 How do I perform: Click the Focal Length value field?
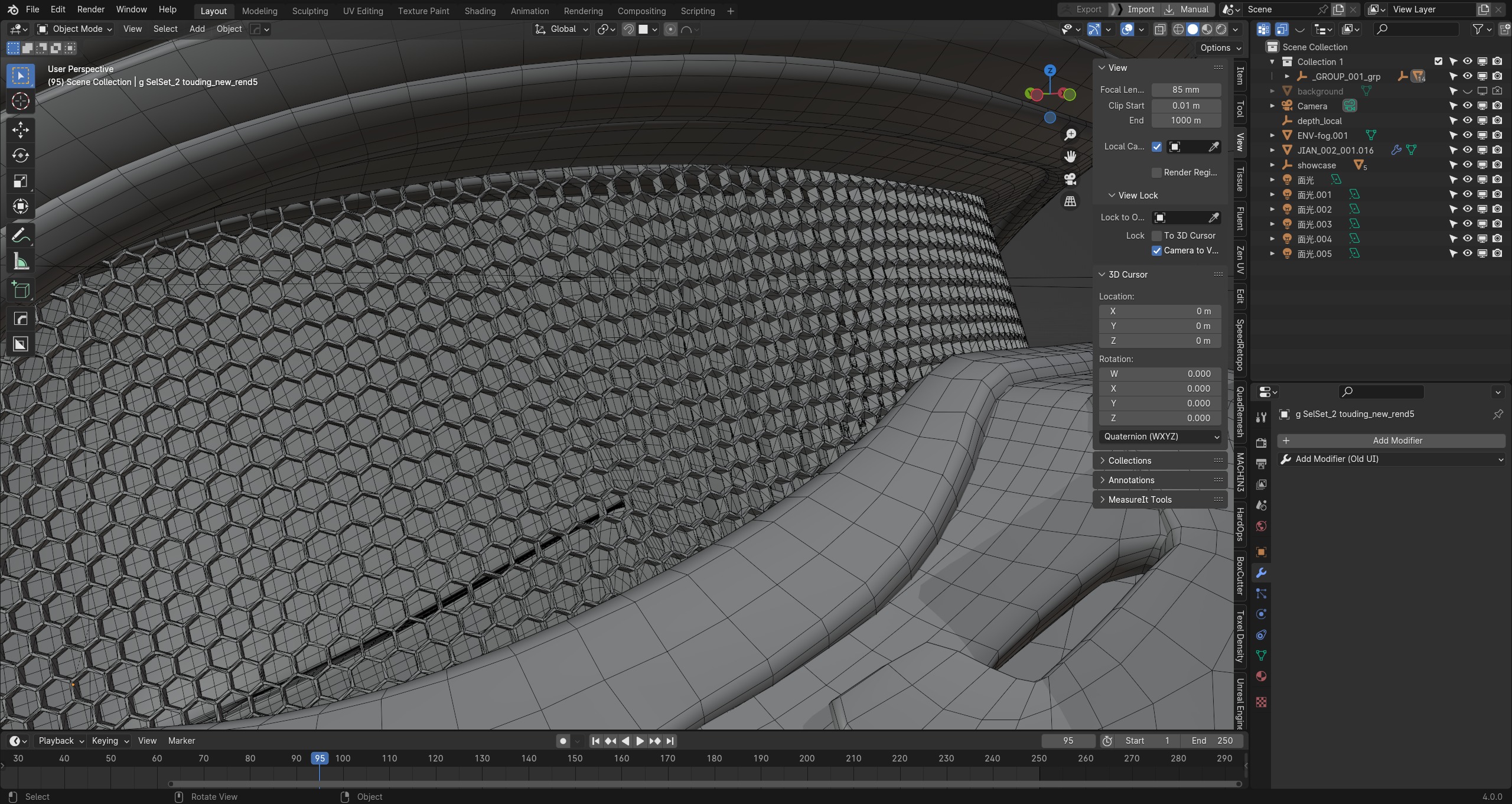(1185, 90)
